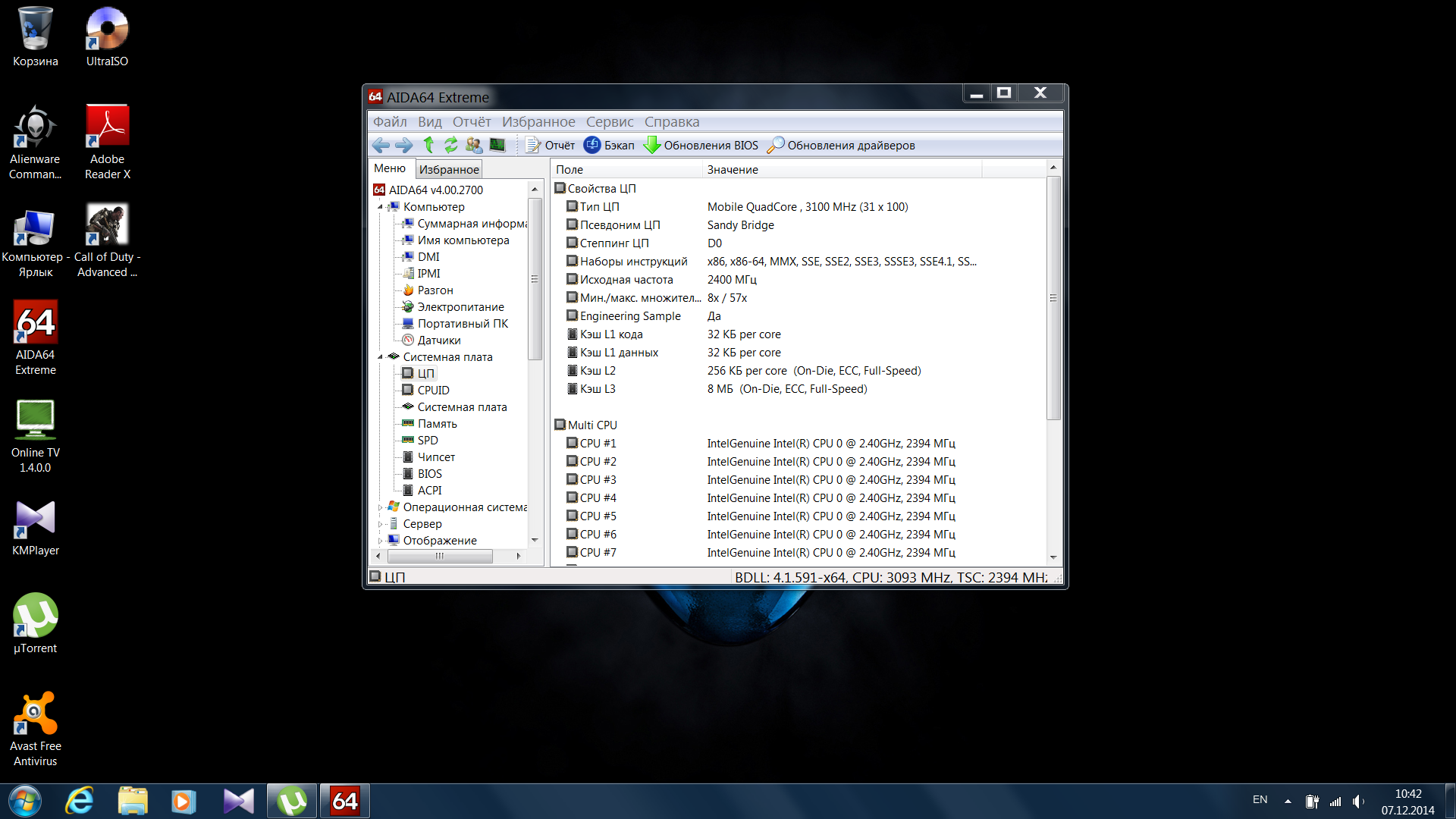Select AIDA64 v4.00.2700 root tree item
The height and width of the screenshot is (819, 1456).
click(x=428, y=190)
